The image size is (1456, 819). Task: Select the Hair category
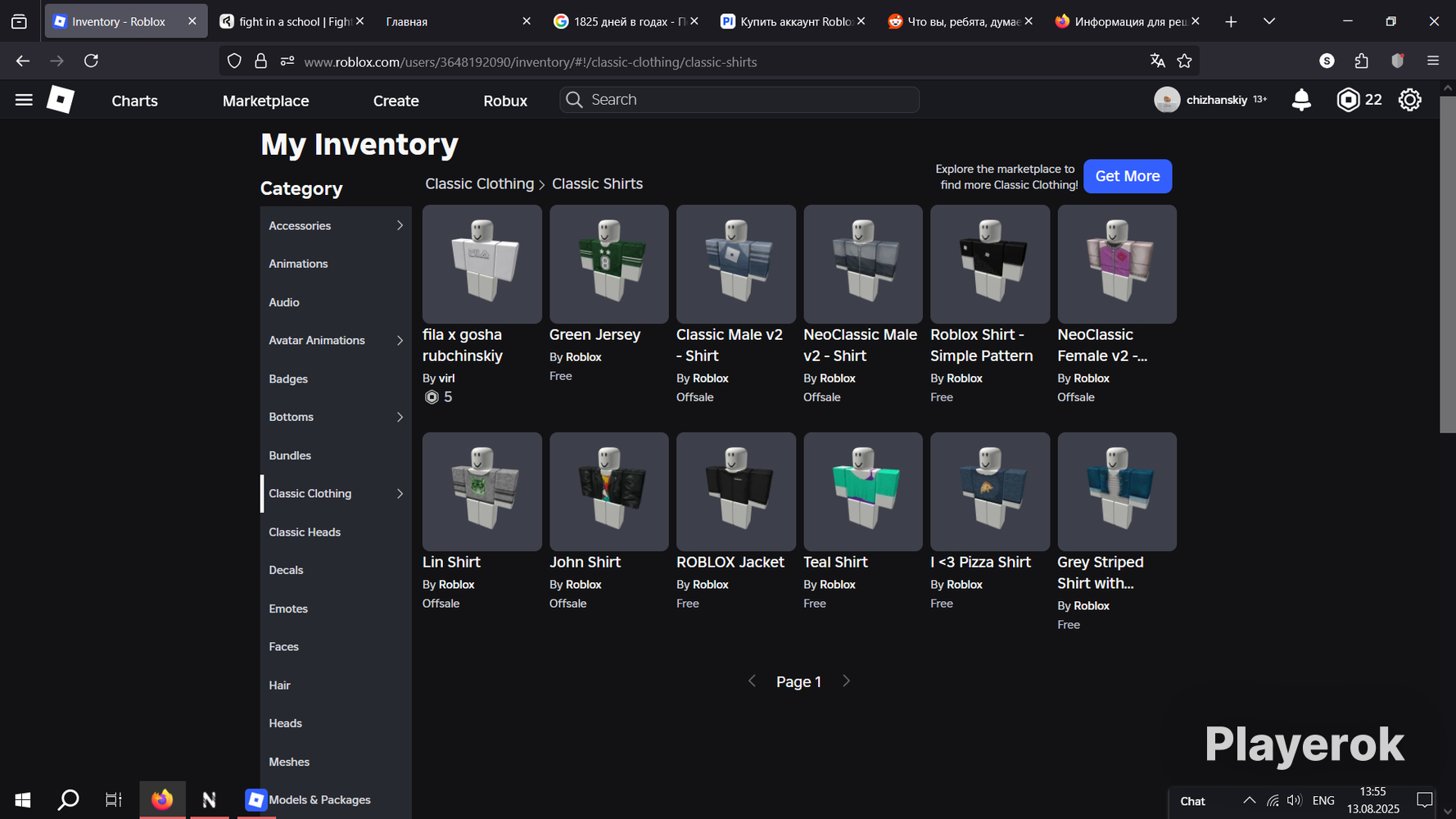point(336,686)
